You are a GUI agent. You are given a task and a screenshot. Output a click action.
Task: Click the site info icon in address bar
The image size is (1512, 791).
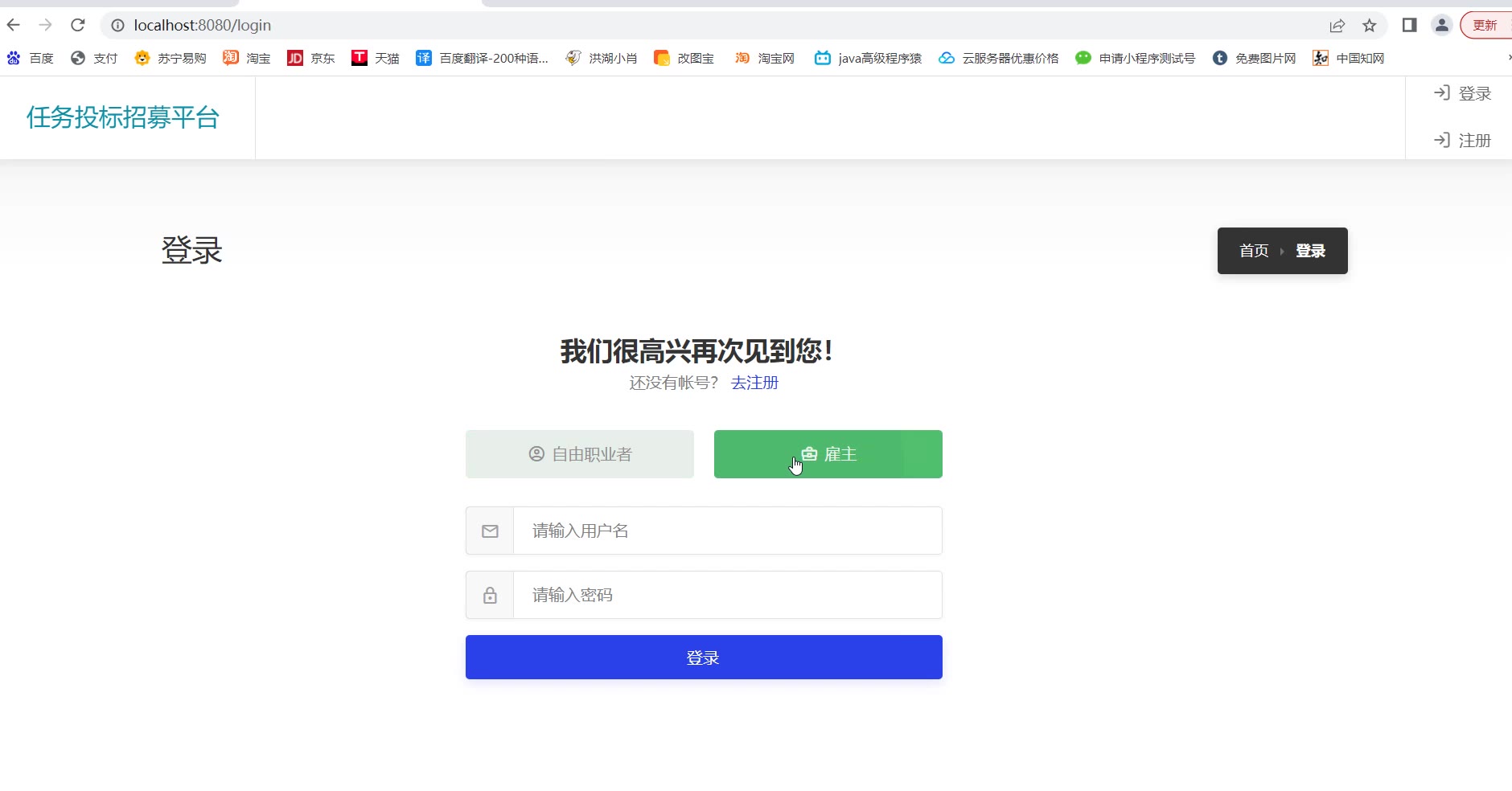pyautogui.click(x=117, y=26)
